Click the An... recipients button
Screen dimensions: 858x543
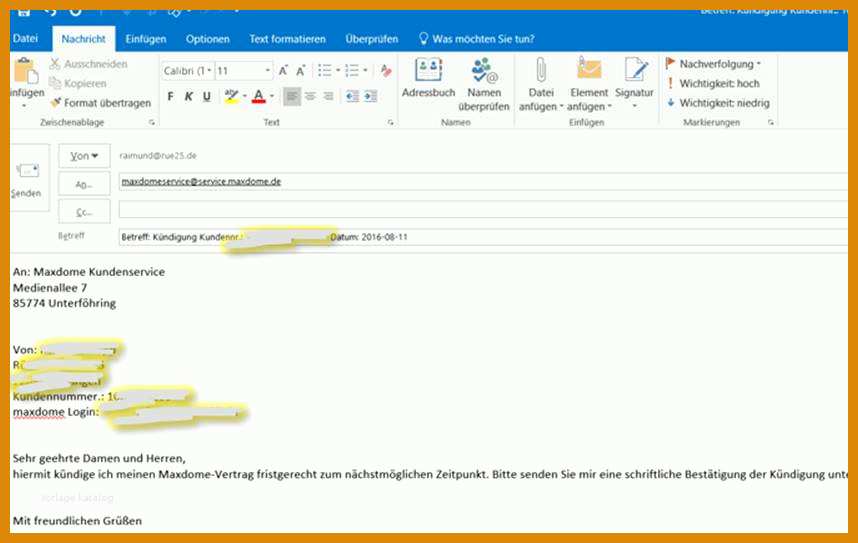click(x=84, y=184)
